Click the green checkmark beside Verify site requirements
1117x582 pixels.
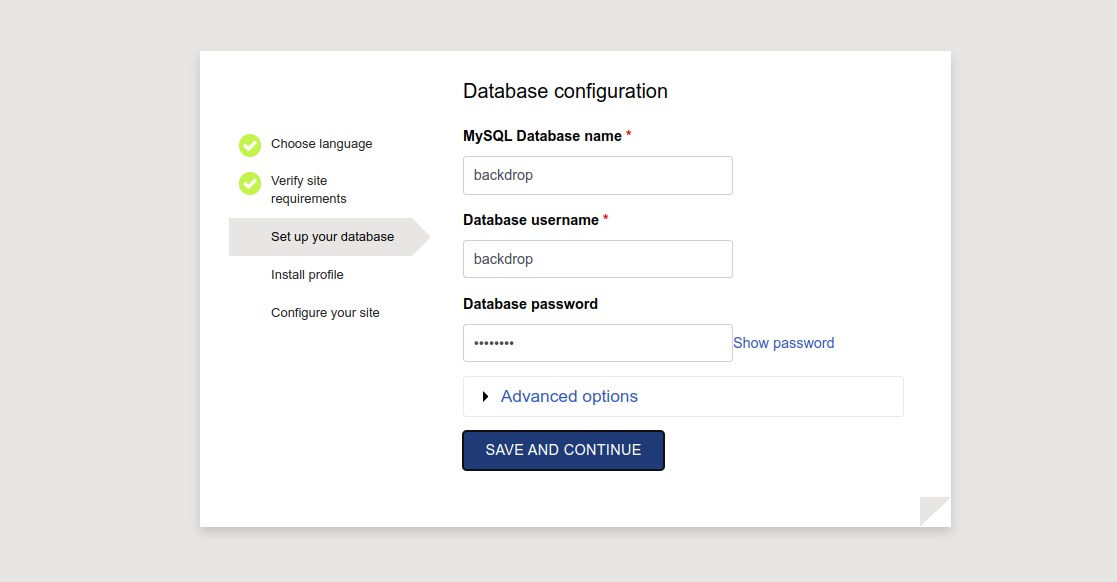pyautogui.click(x=250, y=184)
